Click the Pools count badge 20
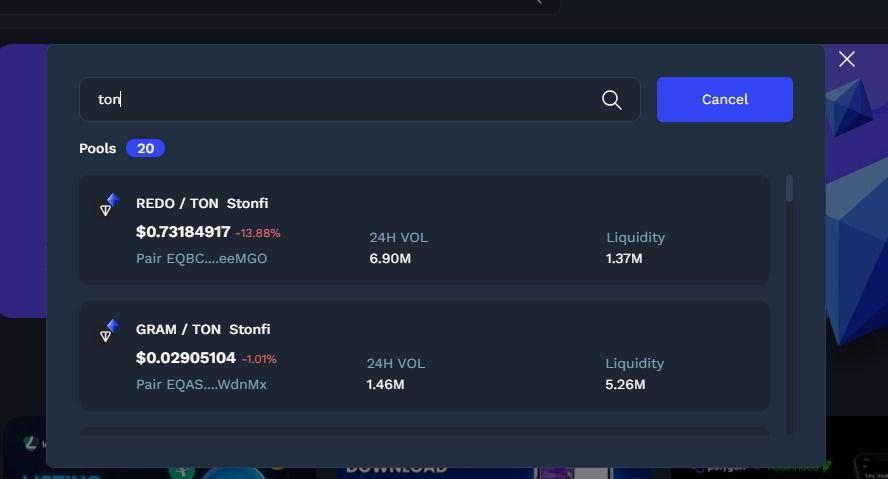888x479 pixels. (146, 148)
